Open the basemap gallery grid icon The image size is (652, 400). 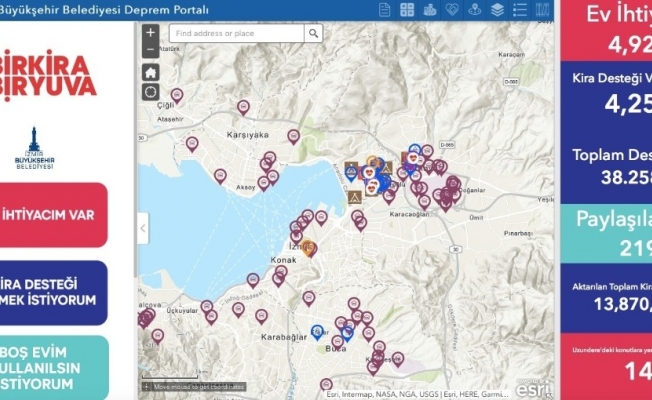[407, 10]
